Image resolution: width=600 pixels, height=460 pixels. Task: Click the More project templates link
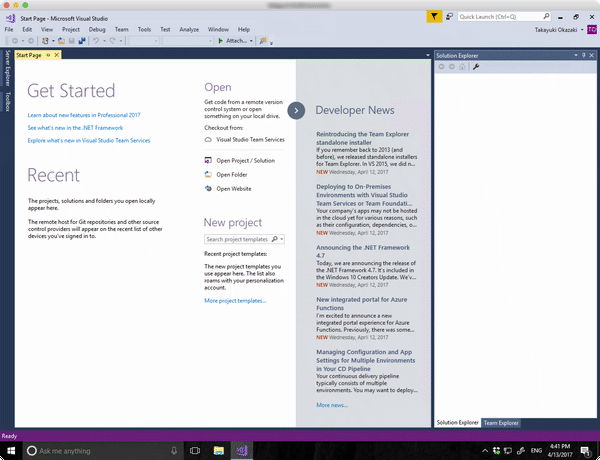[x=235, y=300]
